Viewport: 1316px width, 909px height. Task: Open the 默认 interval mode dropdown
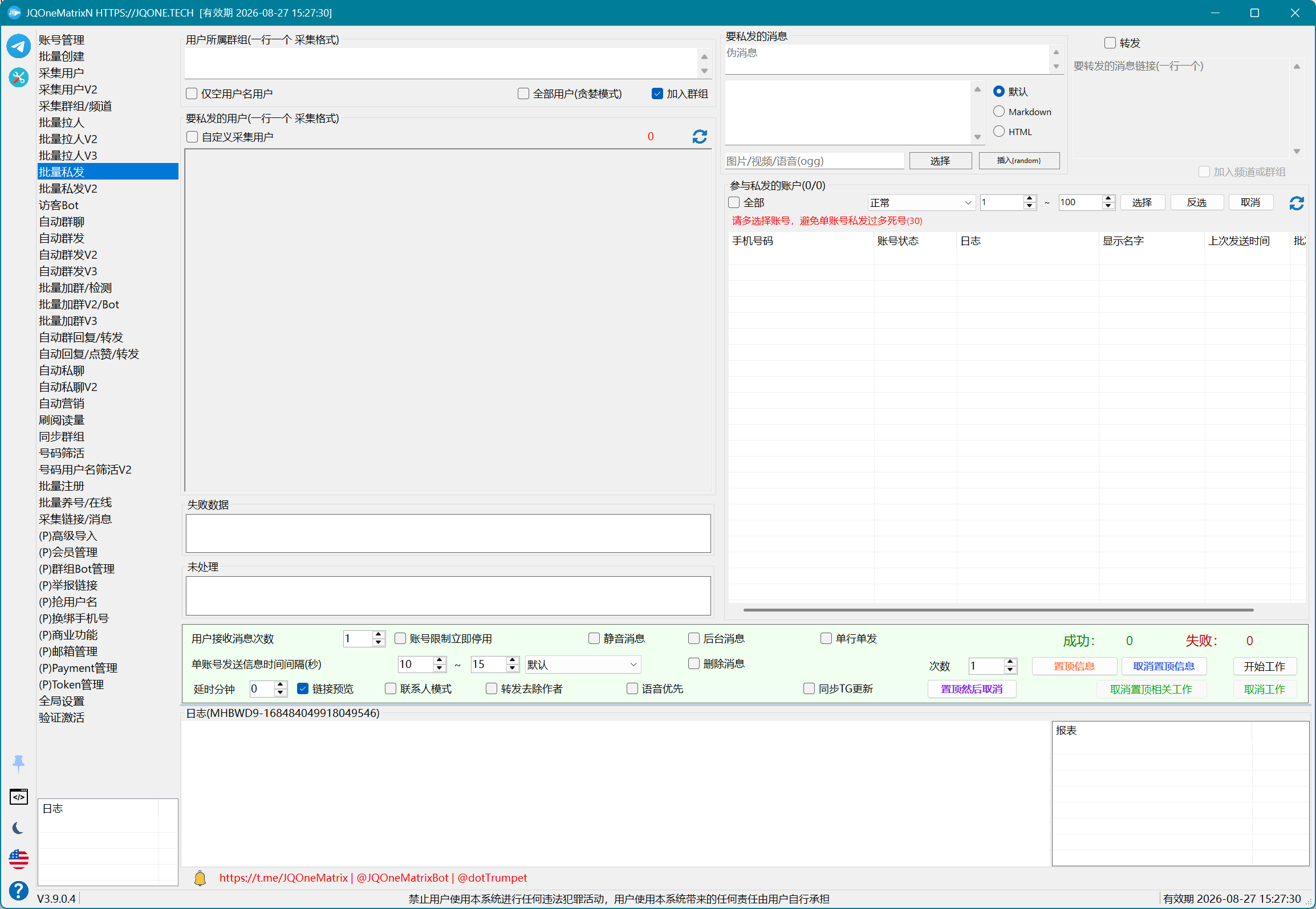click(583, 665)
